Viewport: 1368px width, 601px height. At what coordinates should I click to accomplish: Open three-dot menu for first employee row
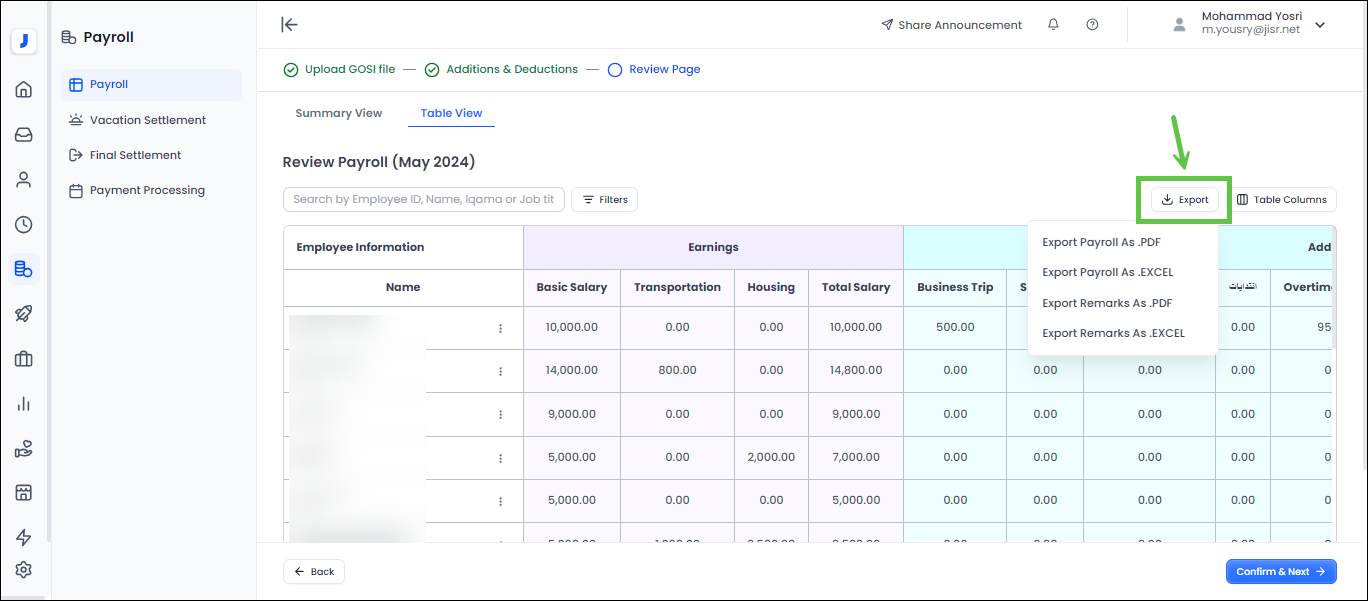tap(501, 328)
